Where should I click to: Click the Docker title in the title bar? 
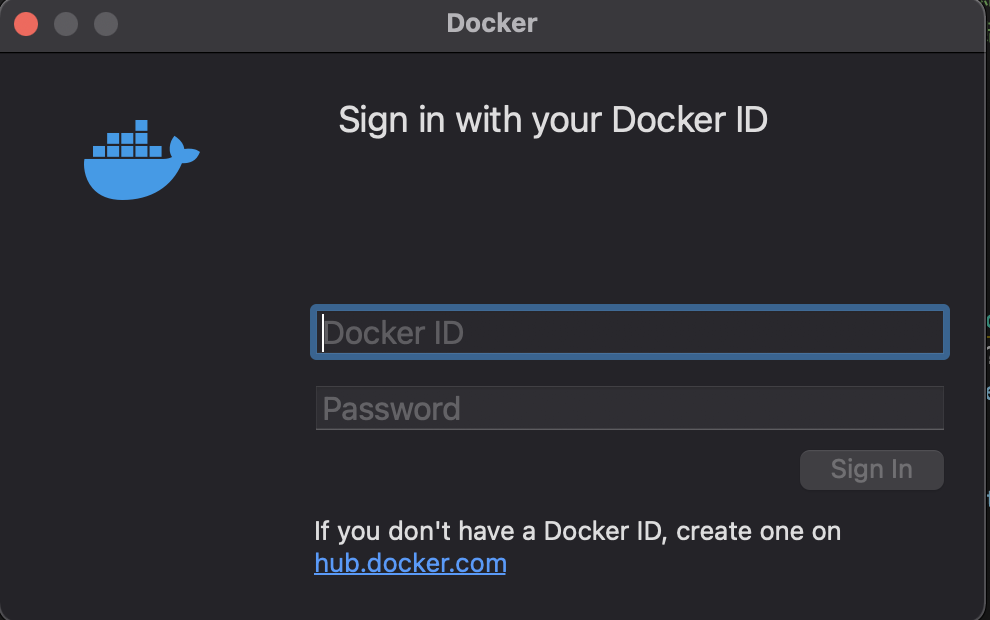(x=491, y=22)
